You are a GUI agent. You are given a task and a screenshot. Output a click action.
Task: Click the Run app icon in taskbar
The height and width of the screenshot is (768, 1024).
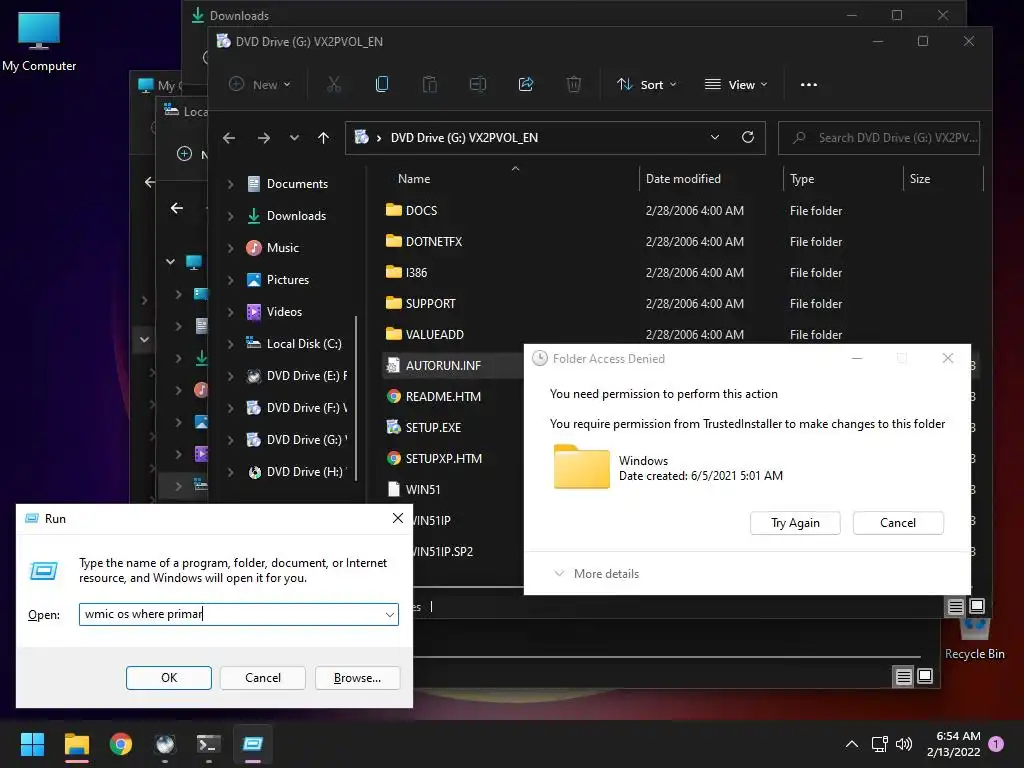253,744
